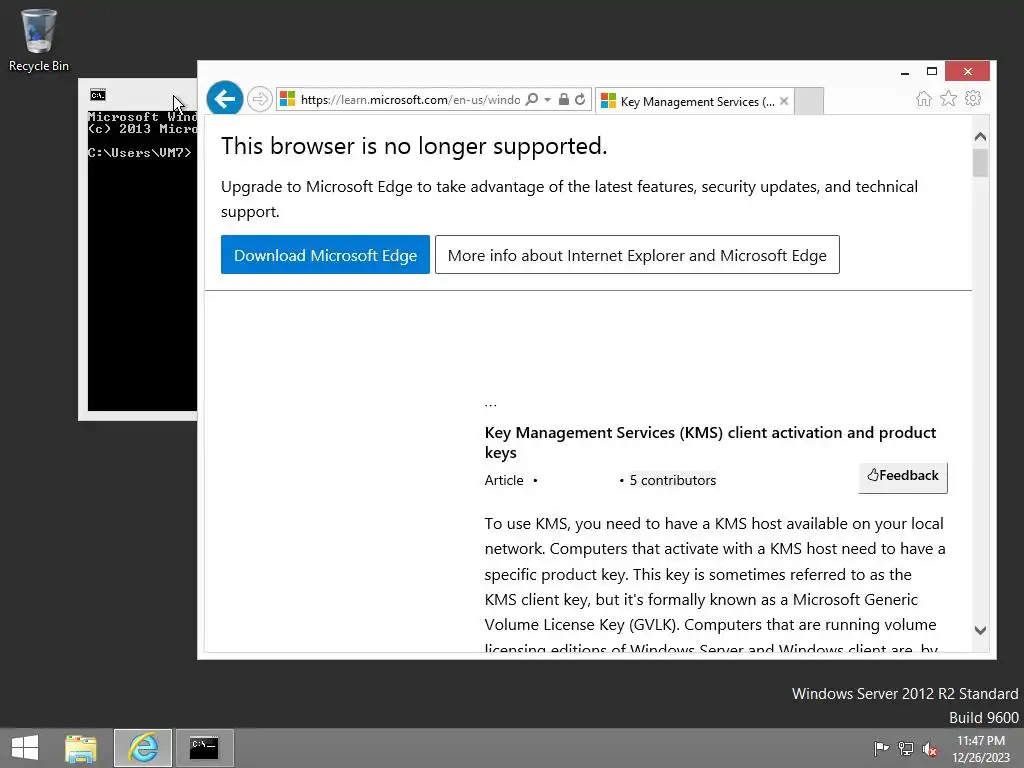1024x768 pixels.
Task: Refresh the page with the reload icon
Action: click(x=580, y=99)
